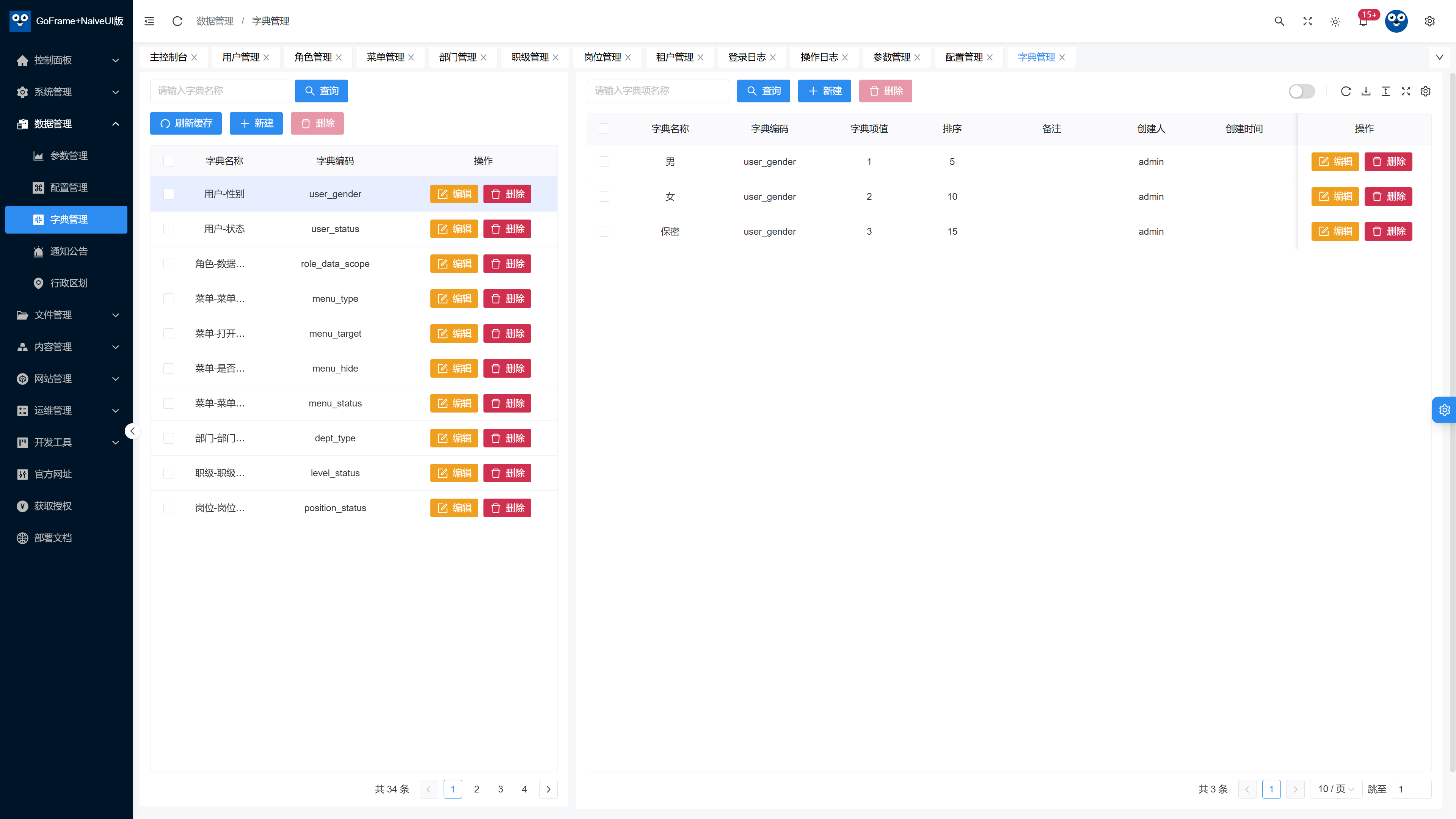Image resolution: width=1456 pixels, height=819 pixels.
Task: Open the notifications bell with 15+ badge
Action: [x=1363, y=22]
